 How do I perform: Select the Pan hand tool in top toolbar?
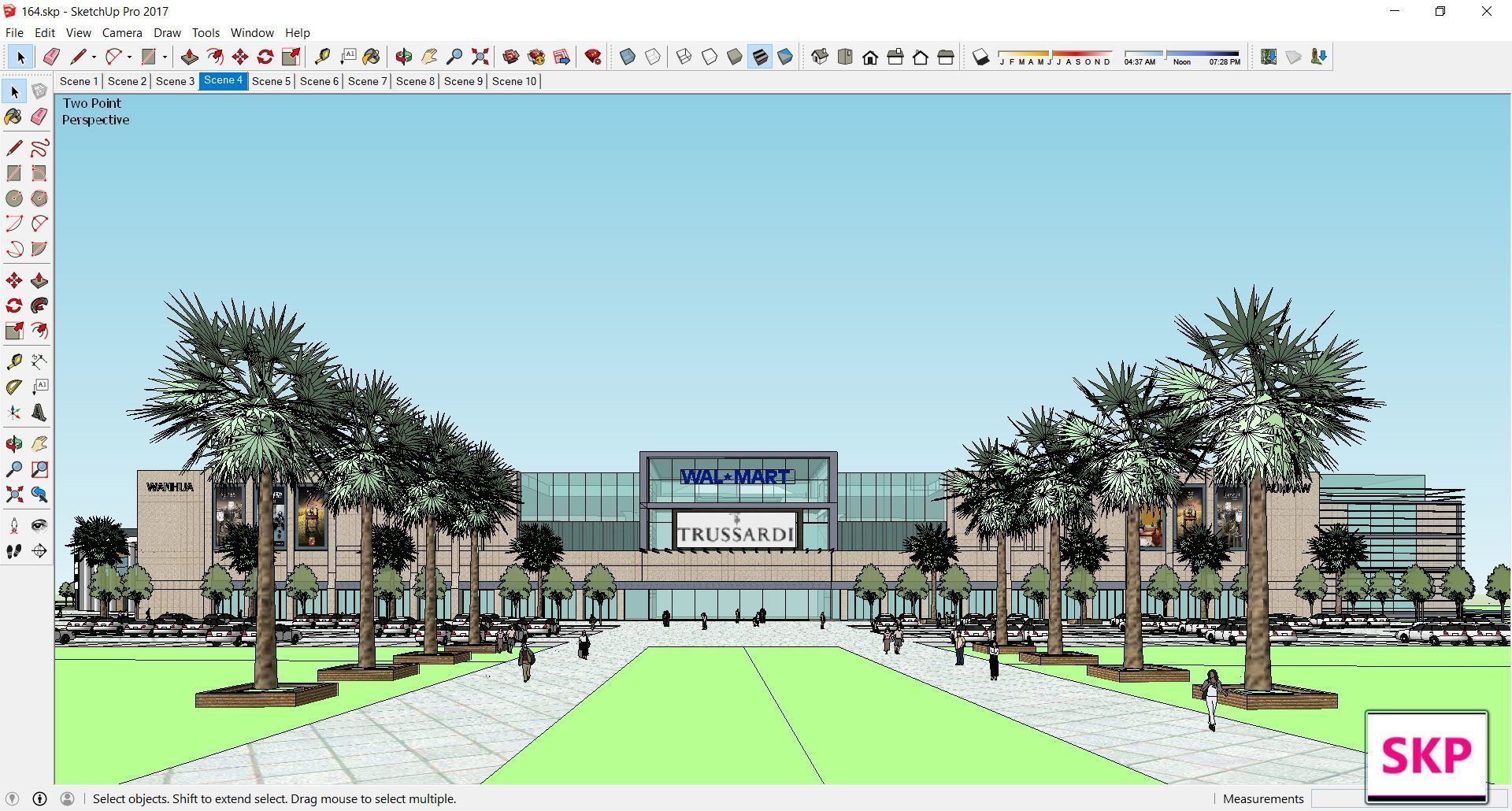429,57
